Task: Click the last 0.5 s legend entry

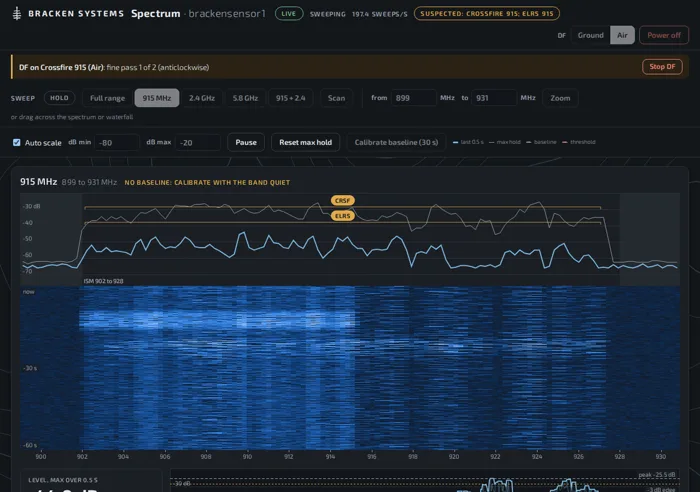Action: pyautogui.click(x=468, y=142)
